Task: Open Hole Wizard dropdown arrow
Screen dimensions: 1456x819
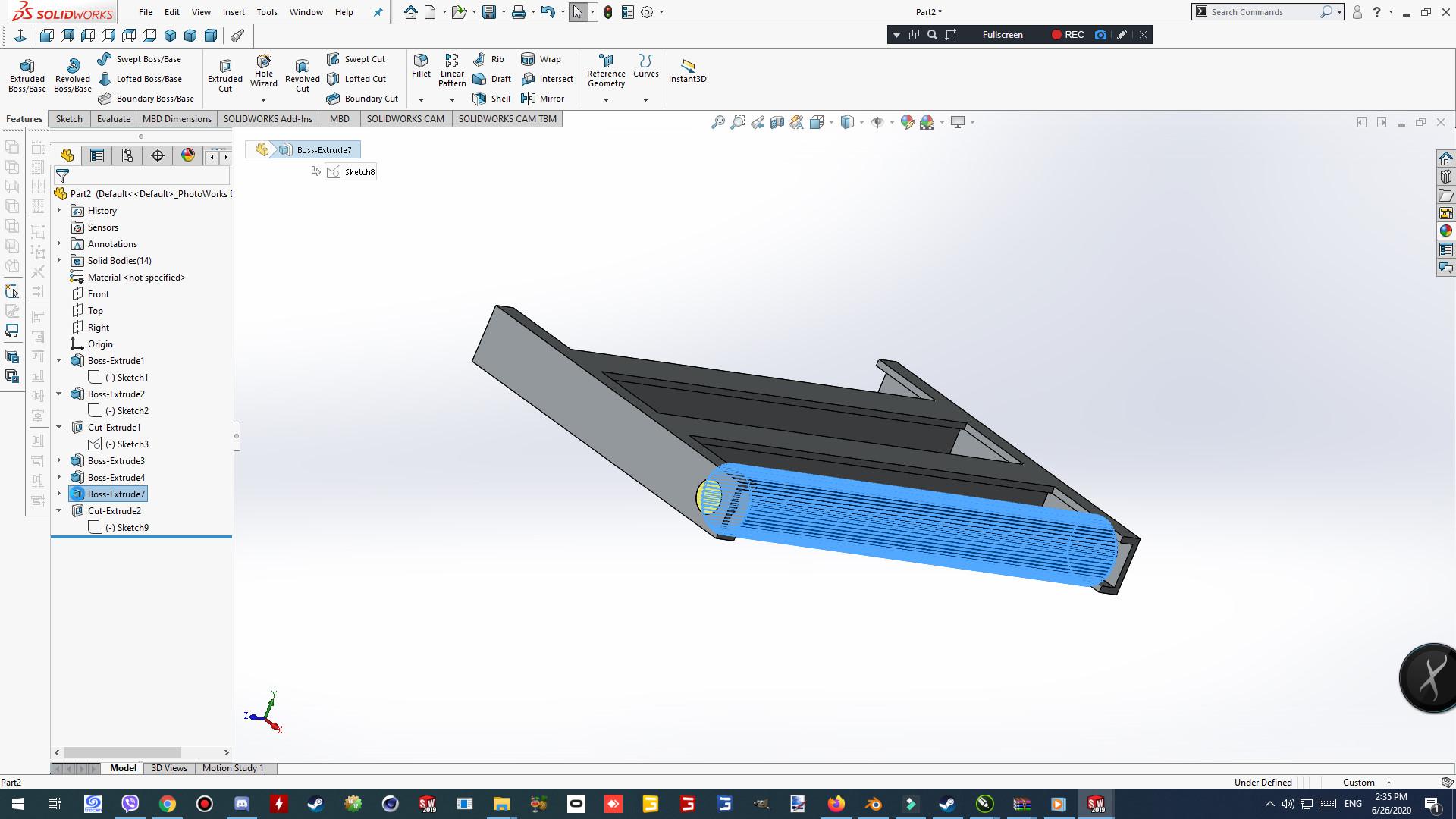Action: [264, 100]
